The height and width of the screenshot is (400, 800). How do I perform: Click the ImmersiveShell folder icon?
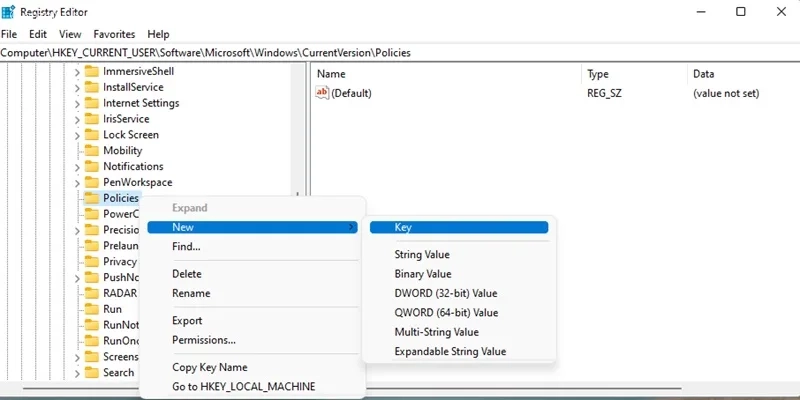tap(91, 71)
